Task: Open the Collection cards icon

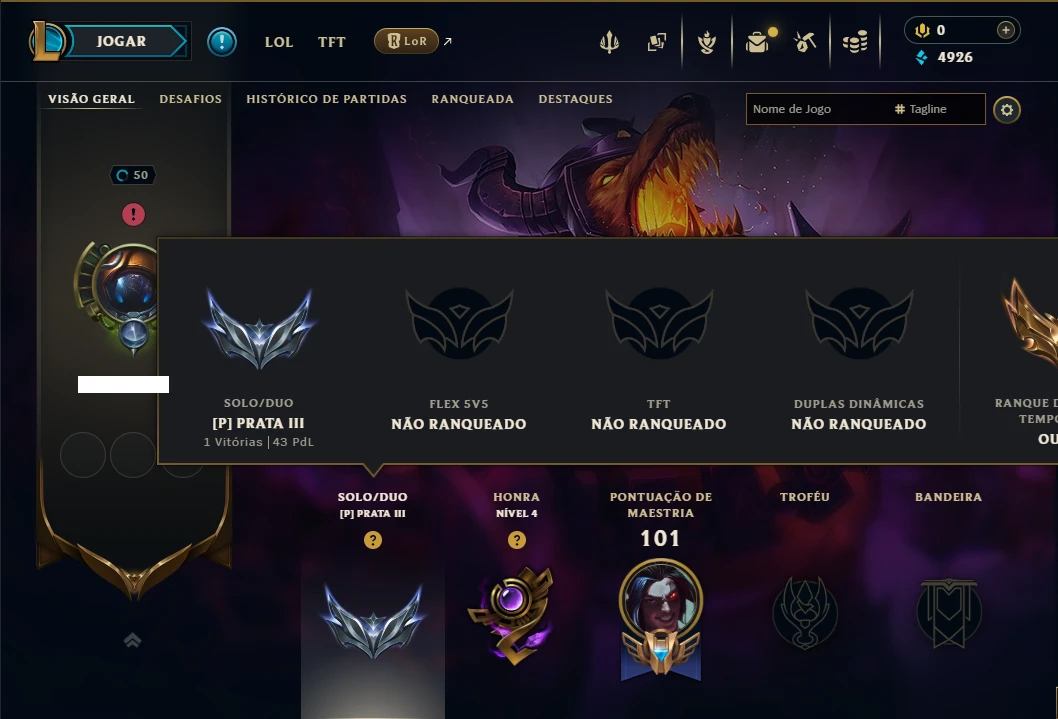Action: pyautogui.click(x=657, y=42)
